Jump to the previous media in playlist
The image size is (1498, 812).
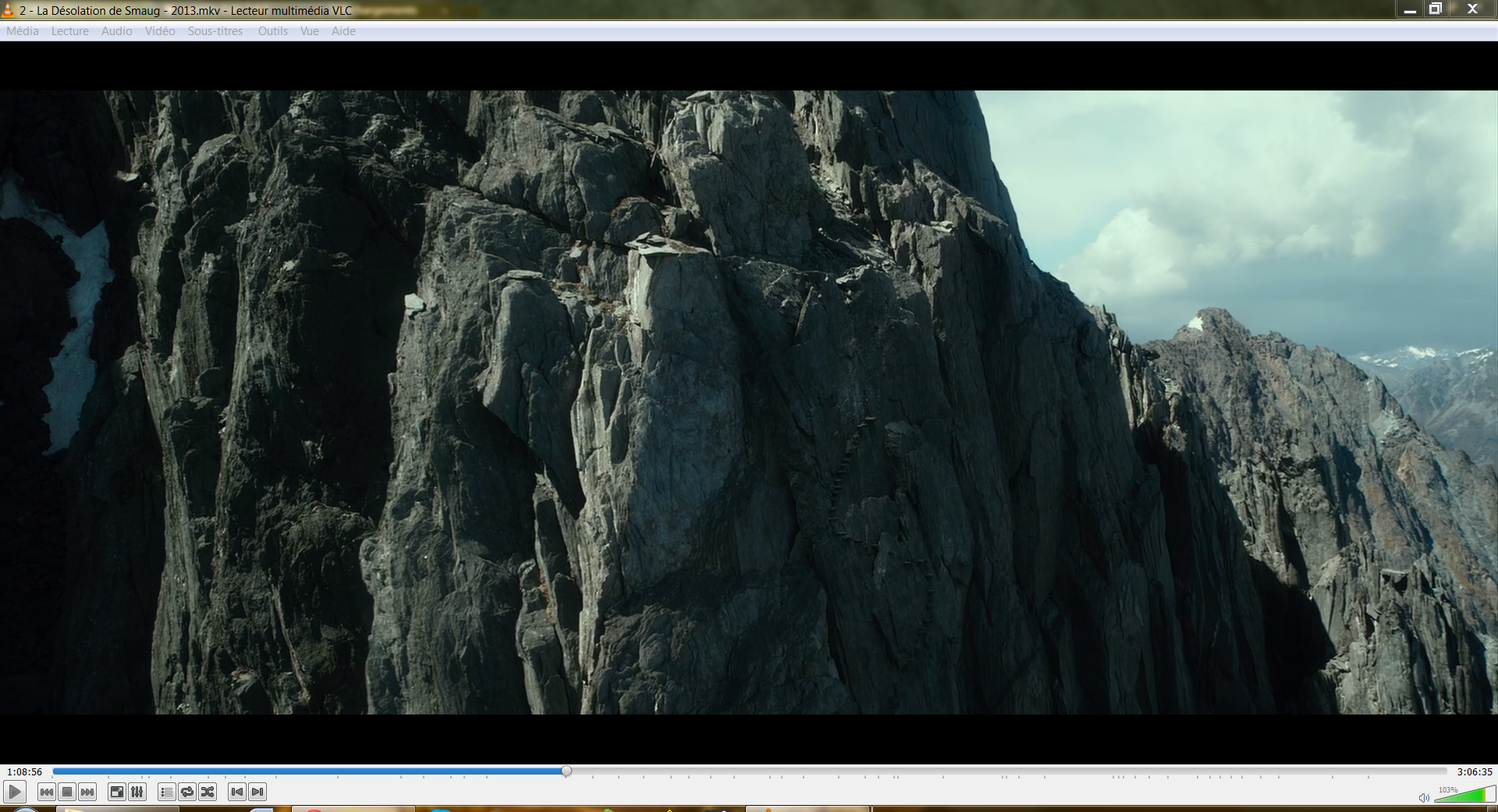47,792
